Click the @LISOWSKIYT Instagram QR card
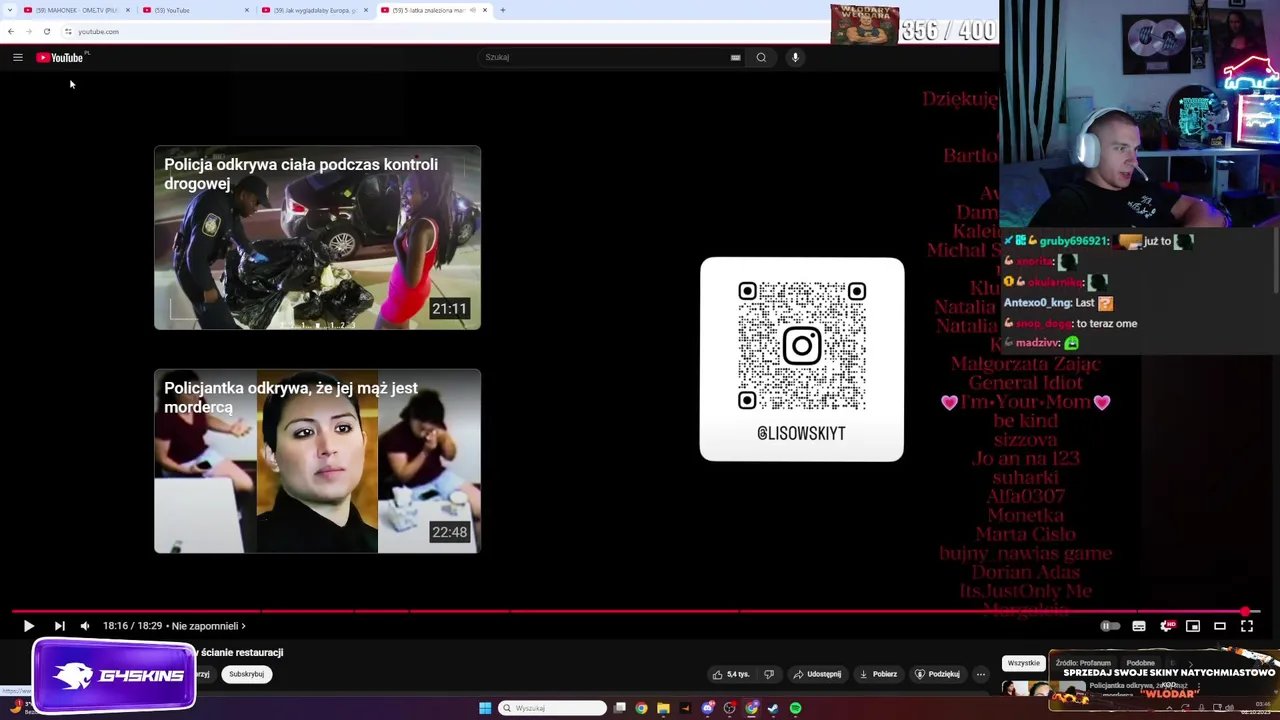Image resolution: width=1280 pixels, height=720 pixels. 802,359
